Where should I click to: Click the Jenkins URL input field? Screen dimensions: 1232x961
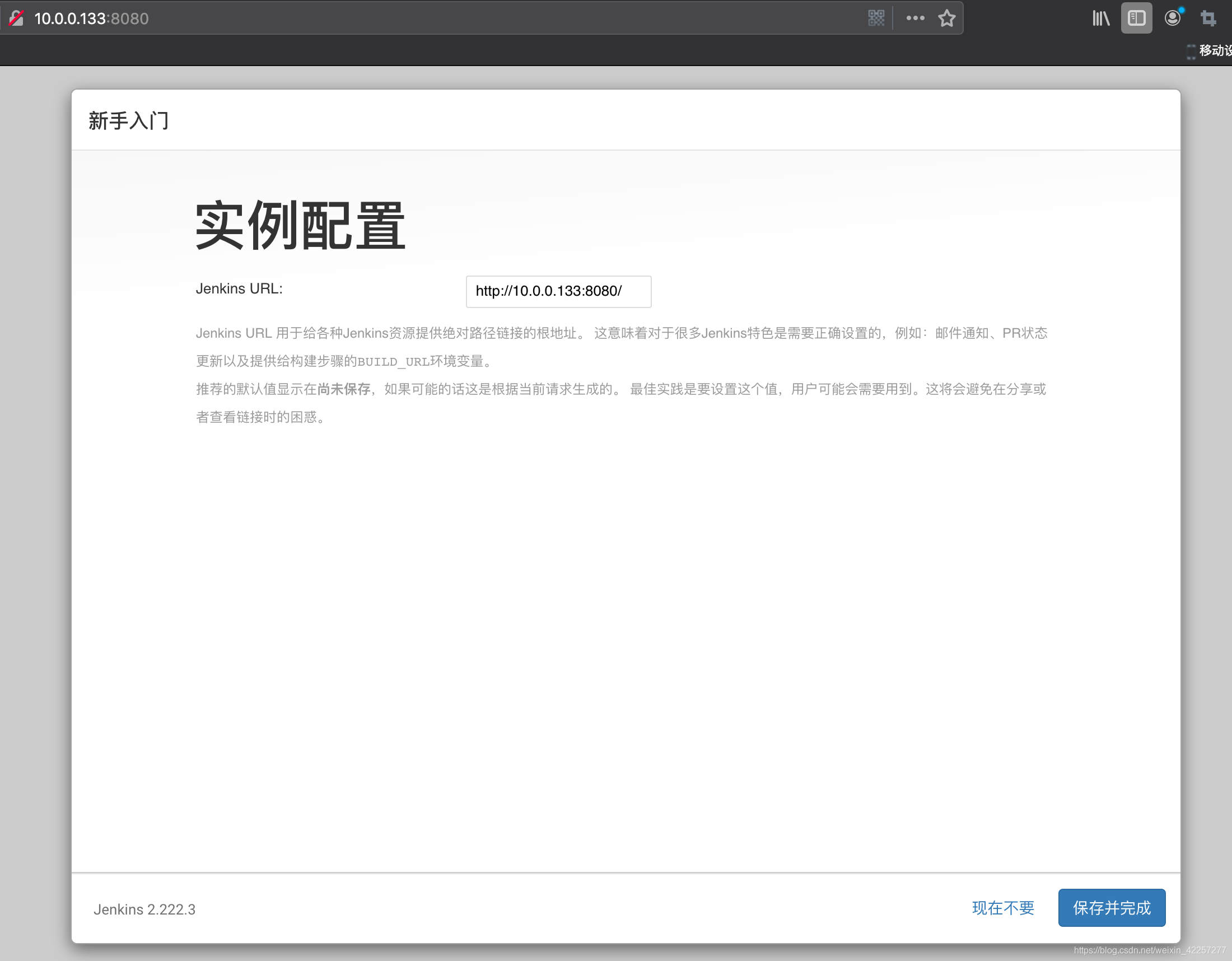coord(558,292)
